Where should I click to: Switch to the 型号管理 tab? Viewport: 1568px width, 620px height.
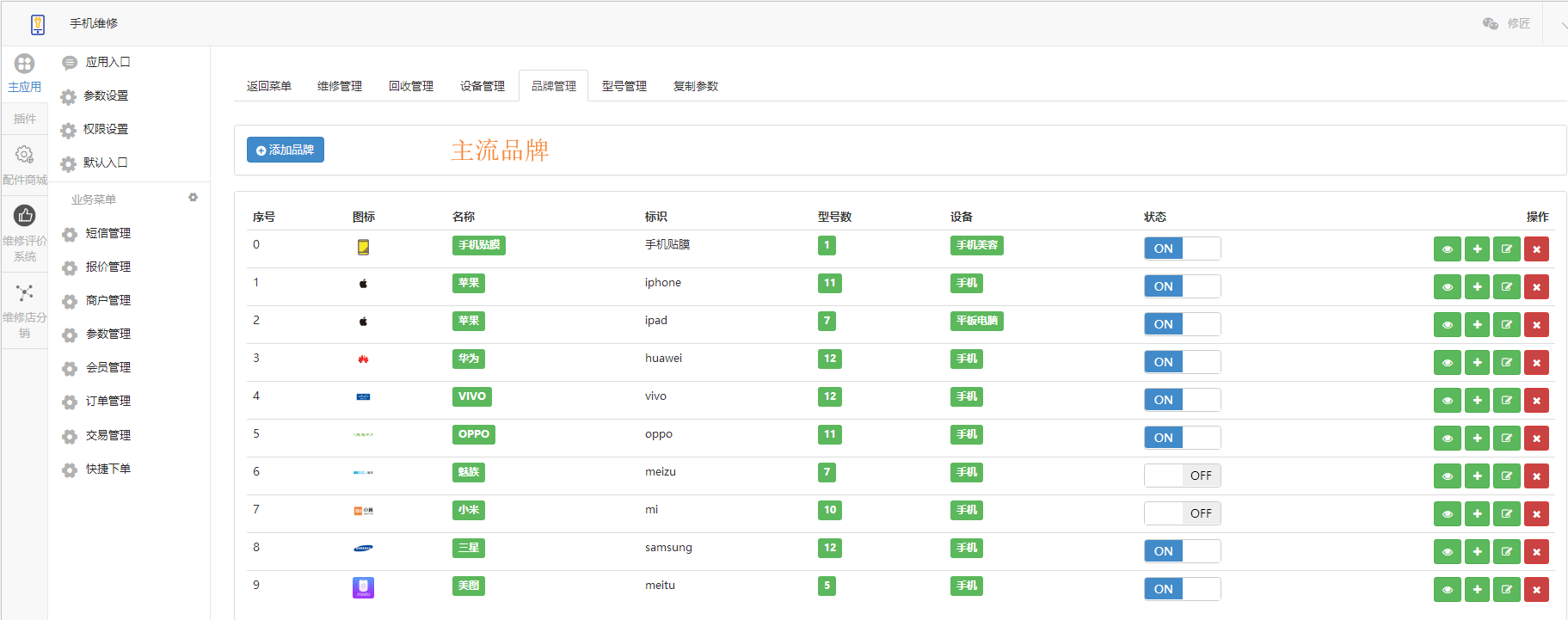click(624, 86)
